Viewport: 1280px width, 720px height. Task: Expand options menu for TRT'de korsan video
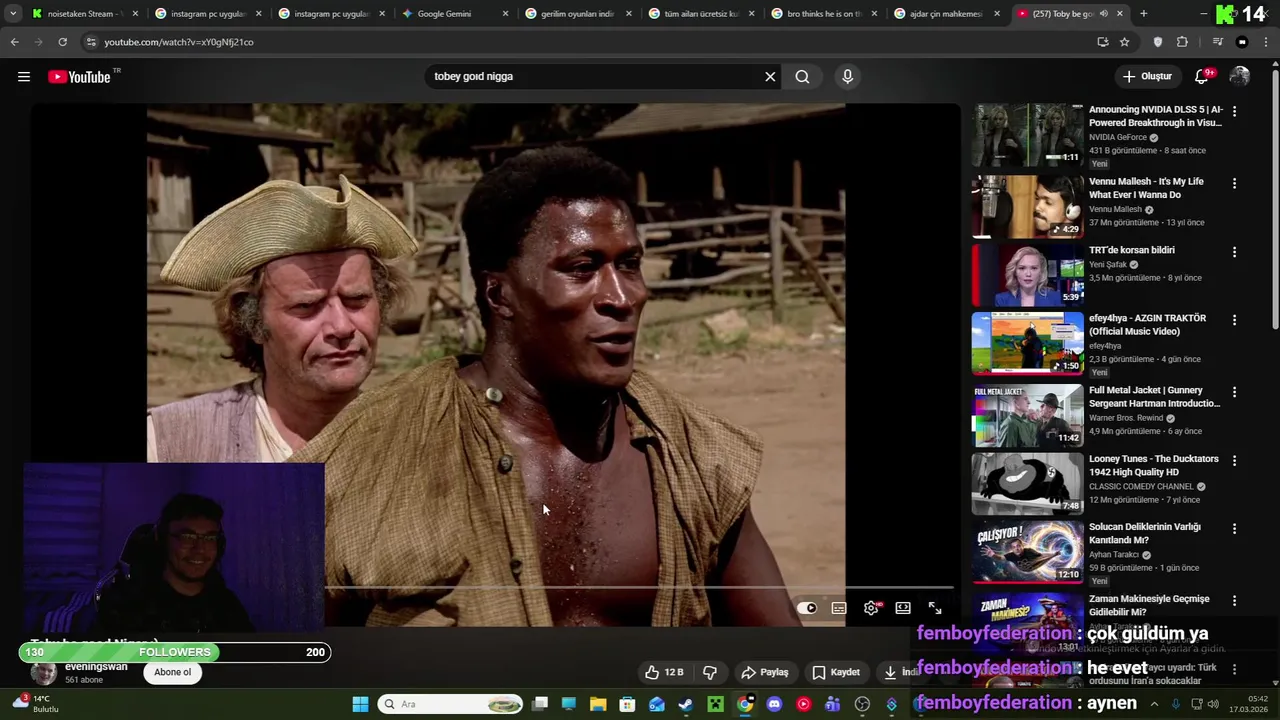tap(1234, 252)
